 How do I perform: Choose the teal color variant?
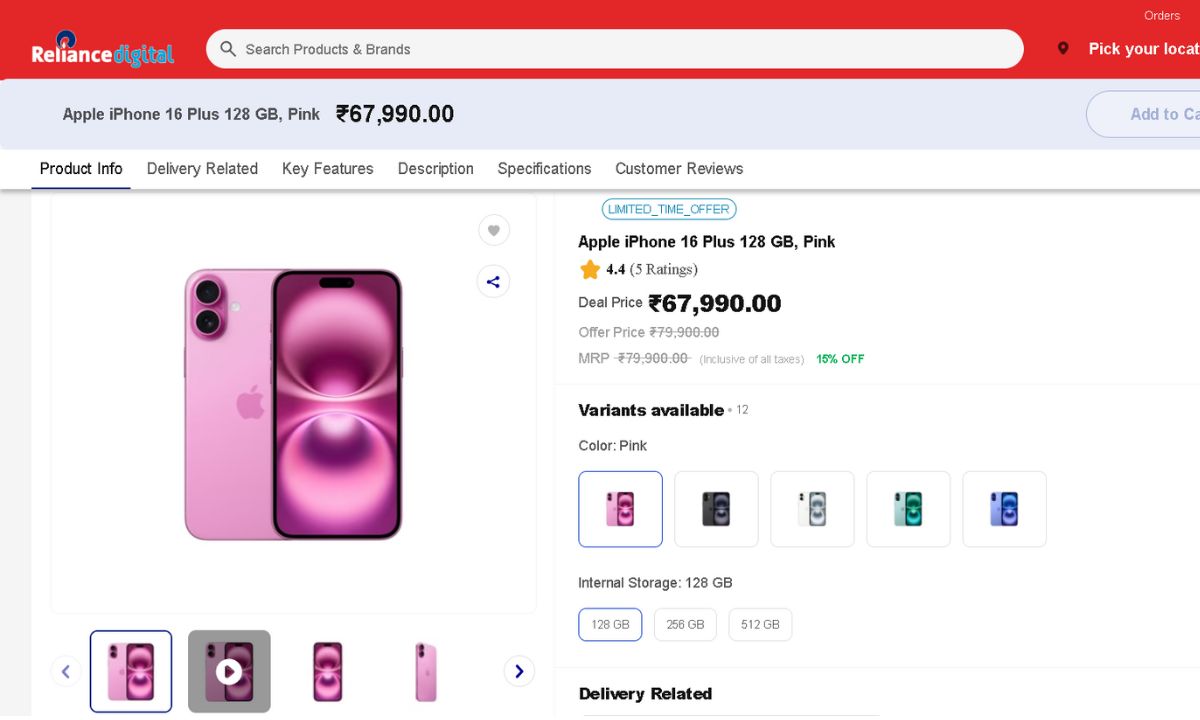908,509
